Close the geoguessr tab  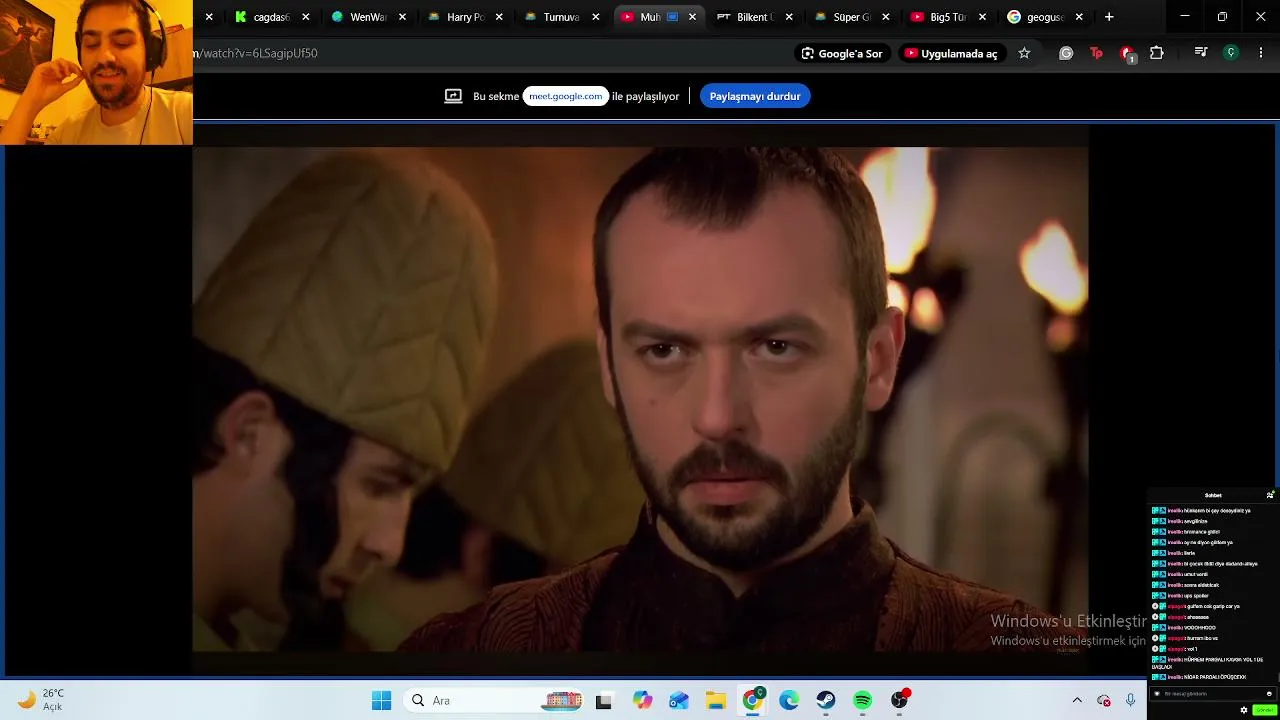tap(1079, 17)
